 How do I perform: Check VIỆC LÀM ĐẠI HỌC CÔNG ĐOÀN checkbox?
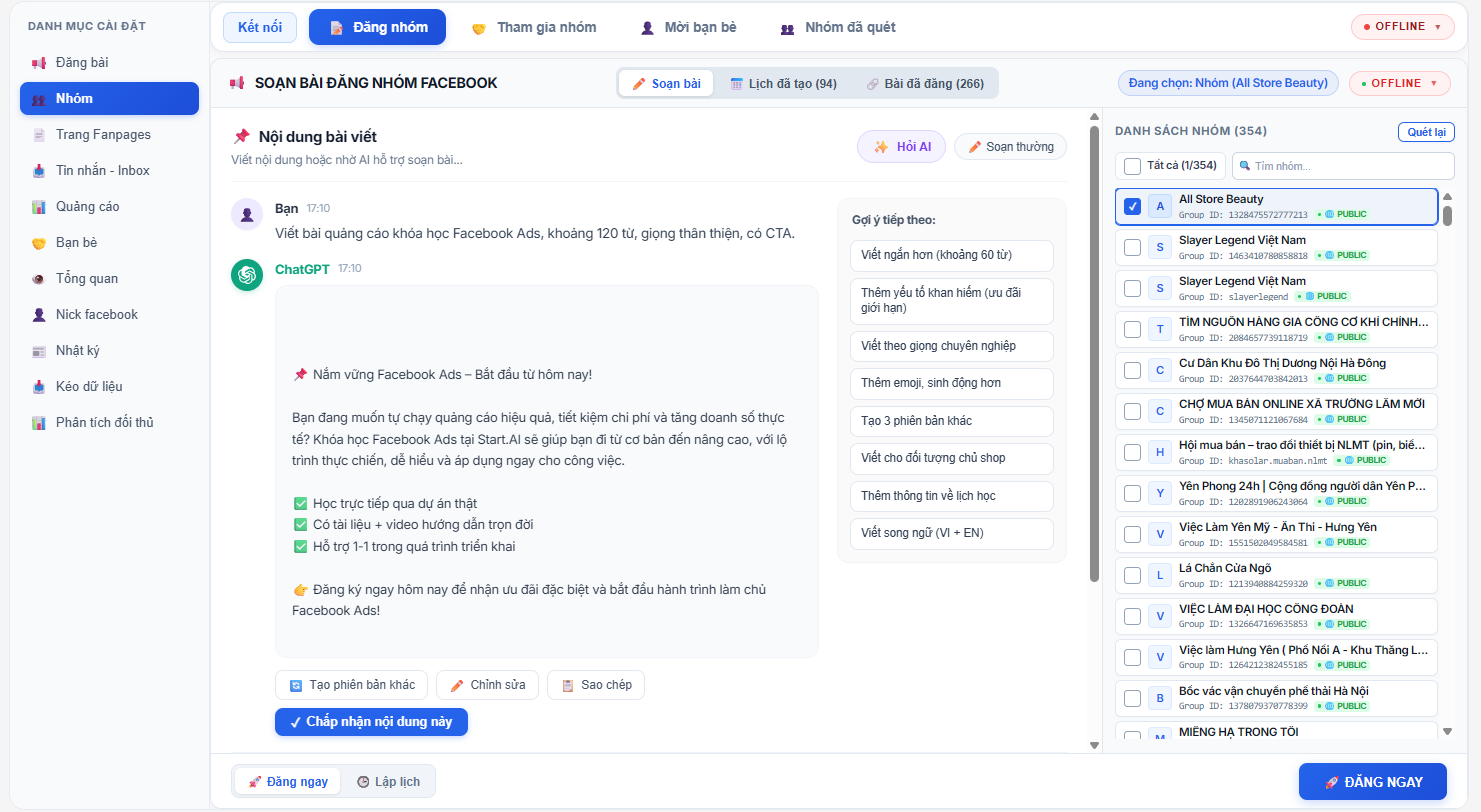point(1133,616)
